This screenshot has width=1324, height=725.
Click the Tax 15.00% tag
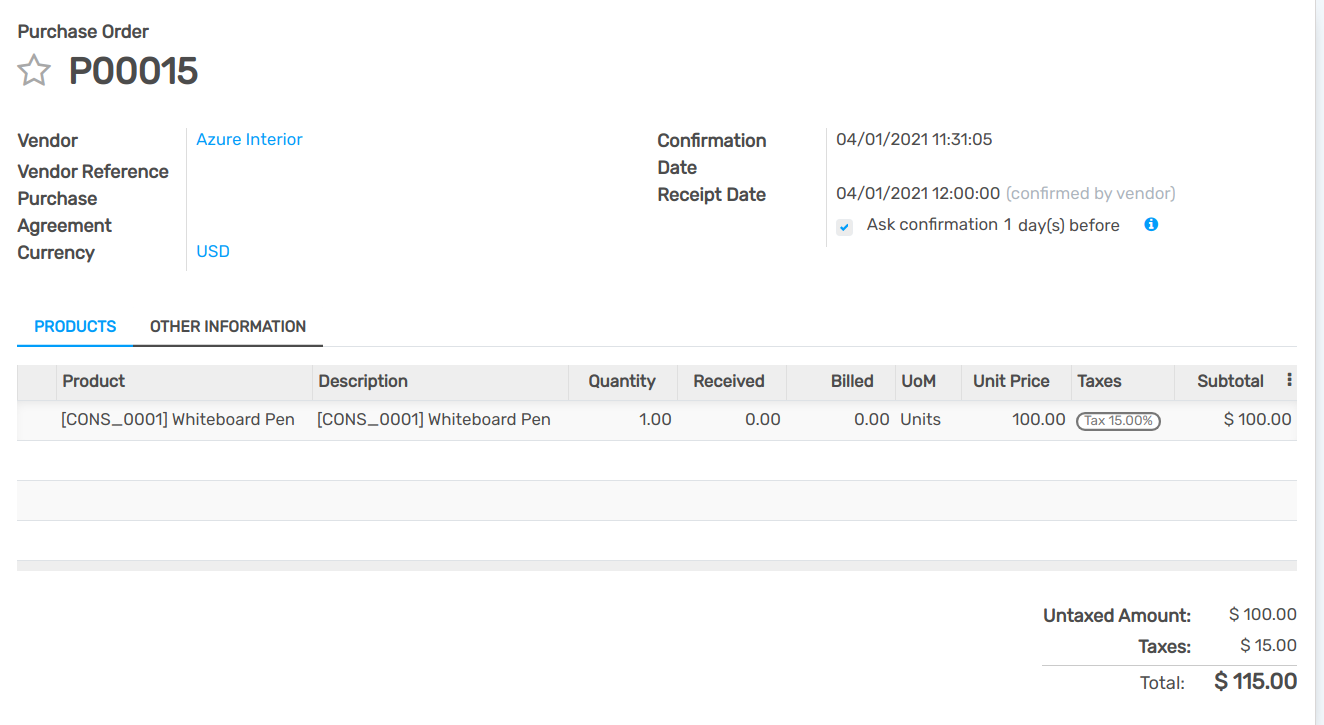click(1118, 421)
